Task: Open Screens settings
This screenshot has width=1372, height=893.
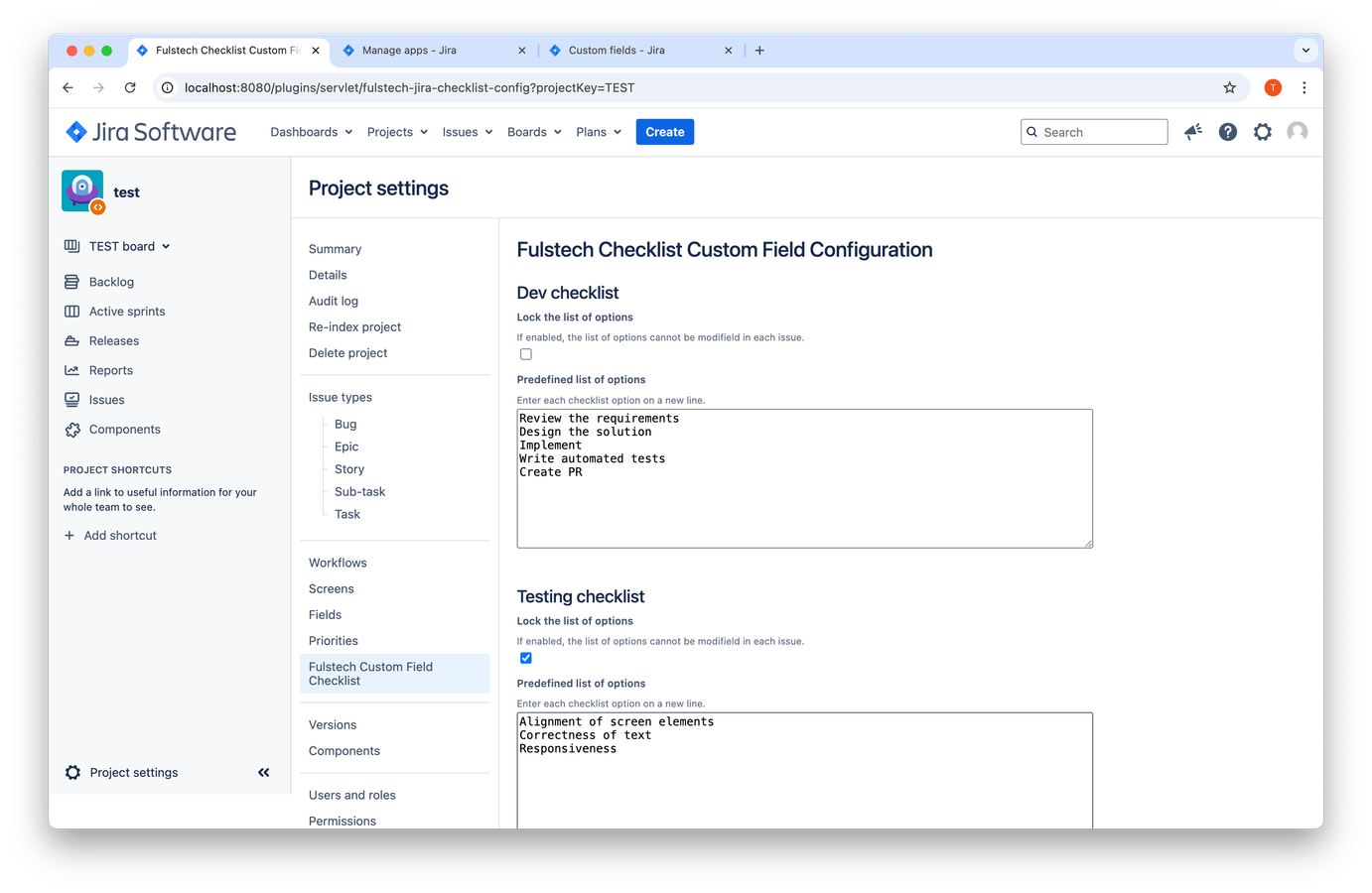Action: pyautogui.click(x=331, y=588)
